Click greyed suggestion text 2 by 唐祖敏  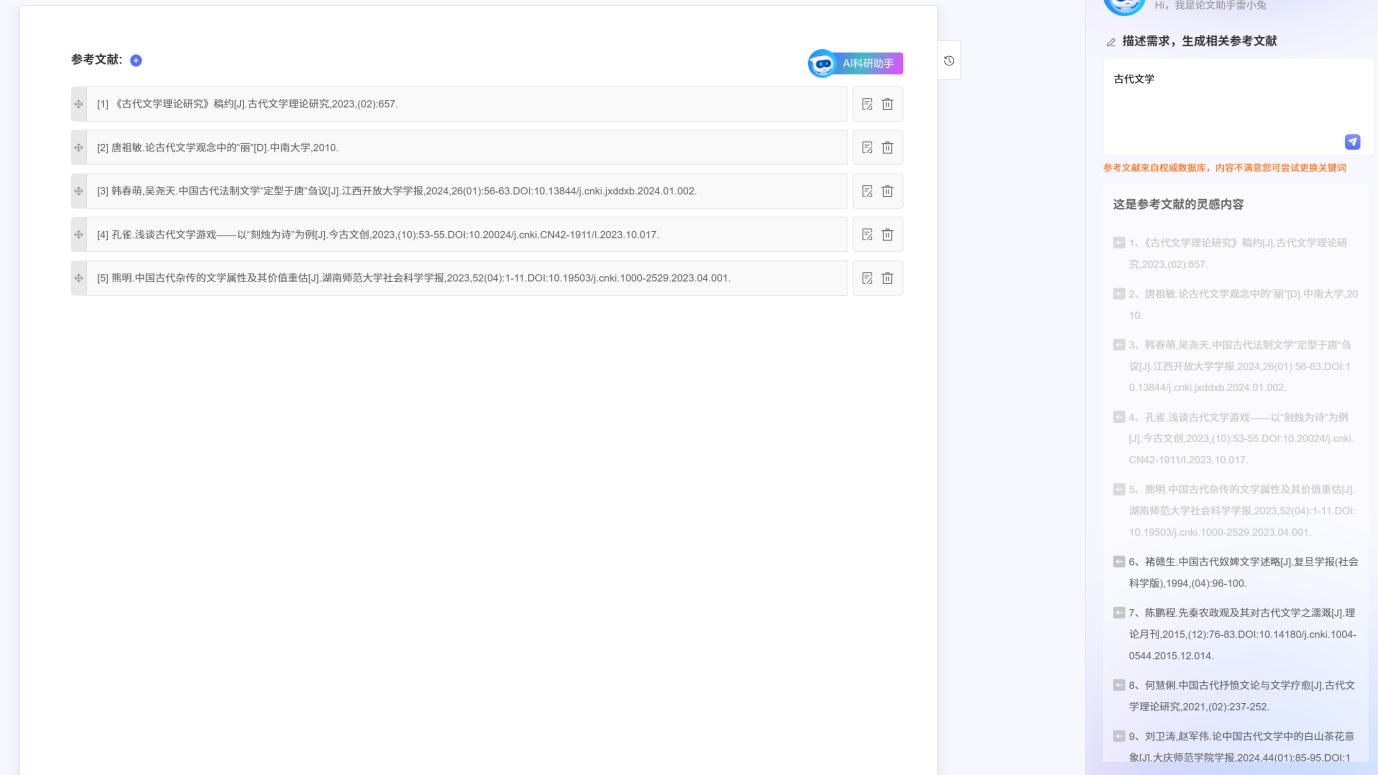coord(1243,304)
